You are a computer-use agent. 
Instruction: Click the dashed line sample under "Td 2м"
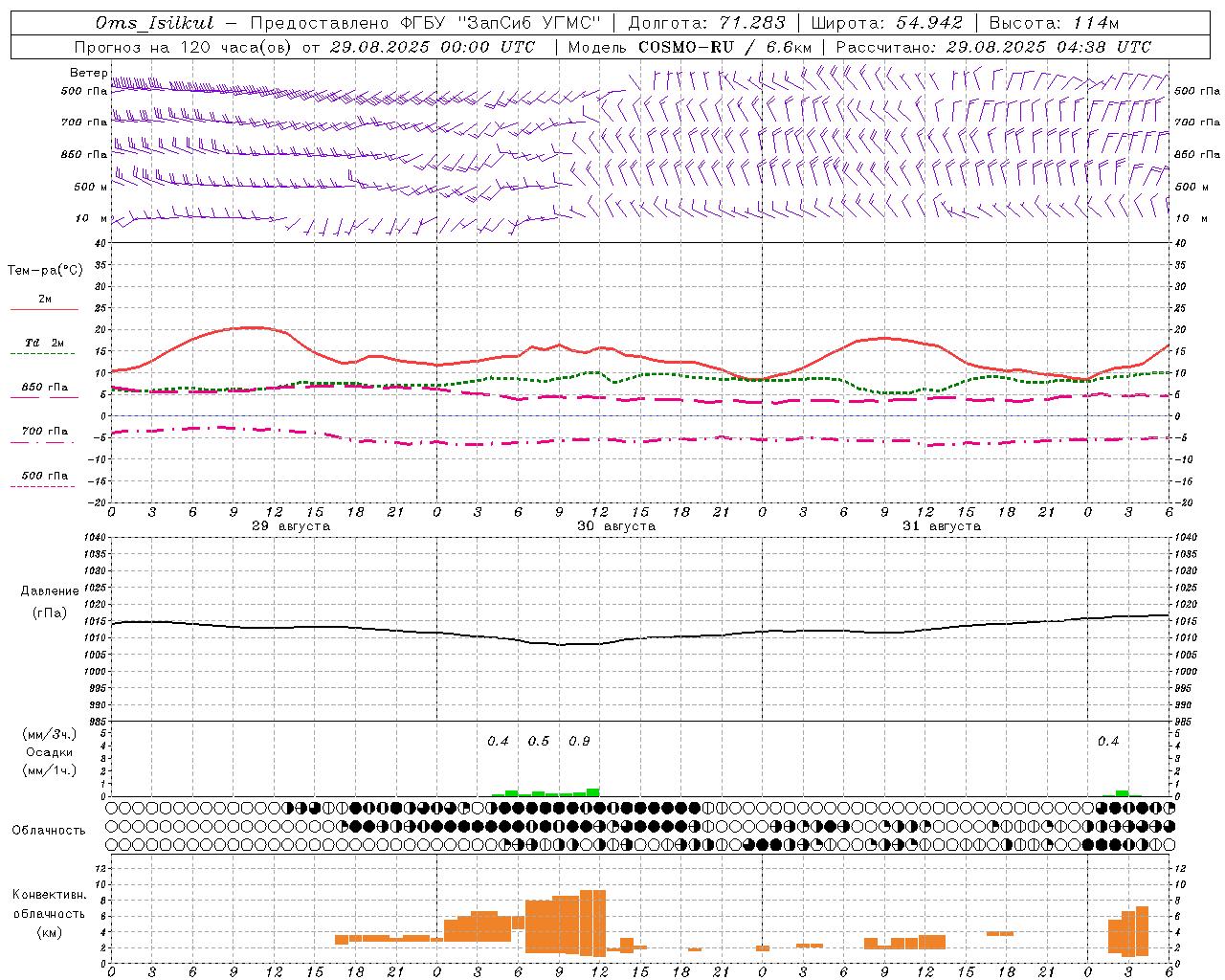42,354
